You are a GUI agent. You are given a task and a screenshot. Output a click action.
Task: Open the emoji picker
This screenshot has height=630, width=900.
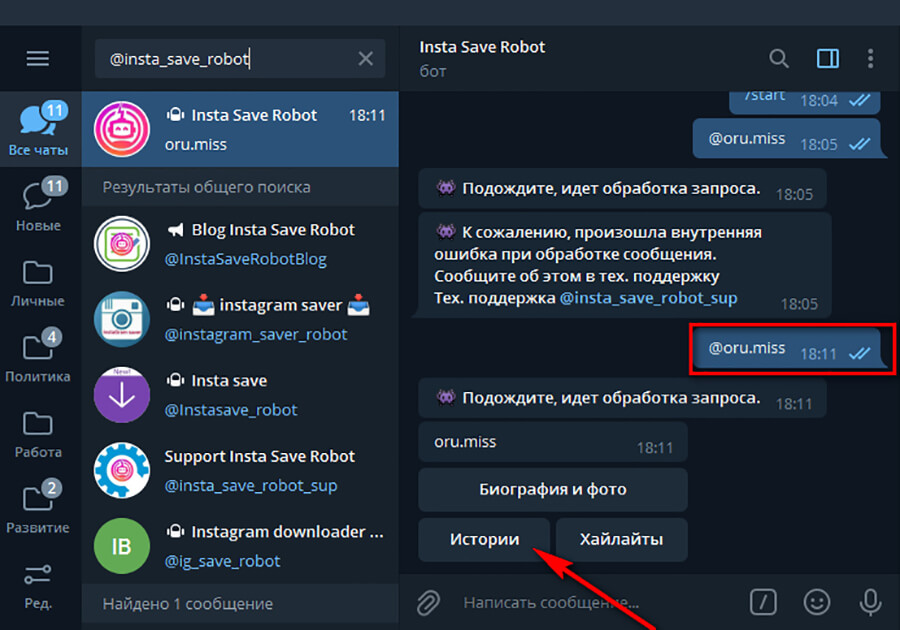click(x=817, y=602)
